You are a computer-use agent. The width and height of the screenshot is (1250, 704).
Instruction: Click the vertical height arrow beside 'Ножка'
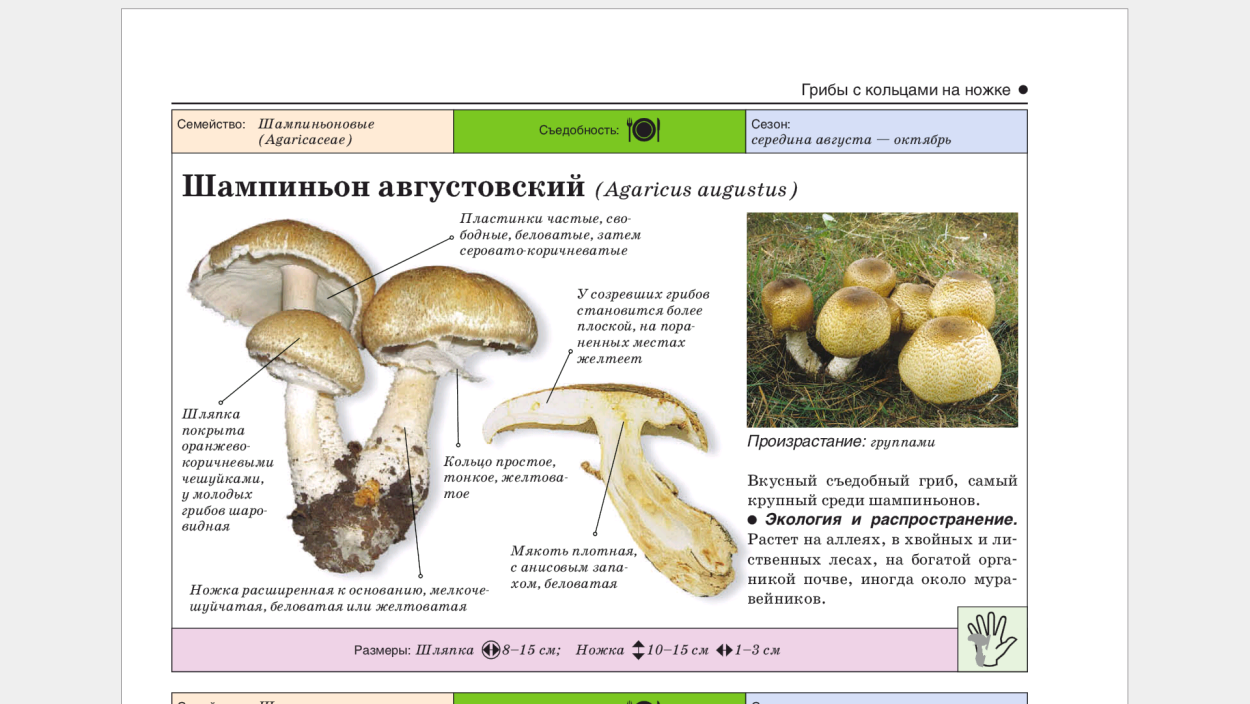[x=637, y=649]
